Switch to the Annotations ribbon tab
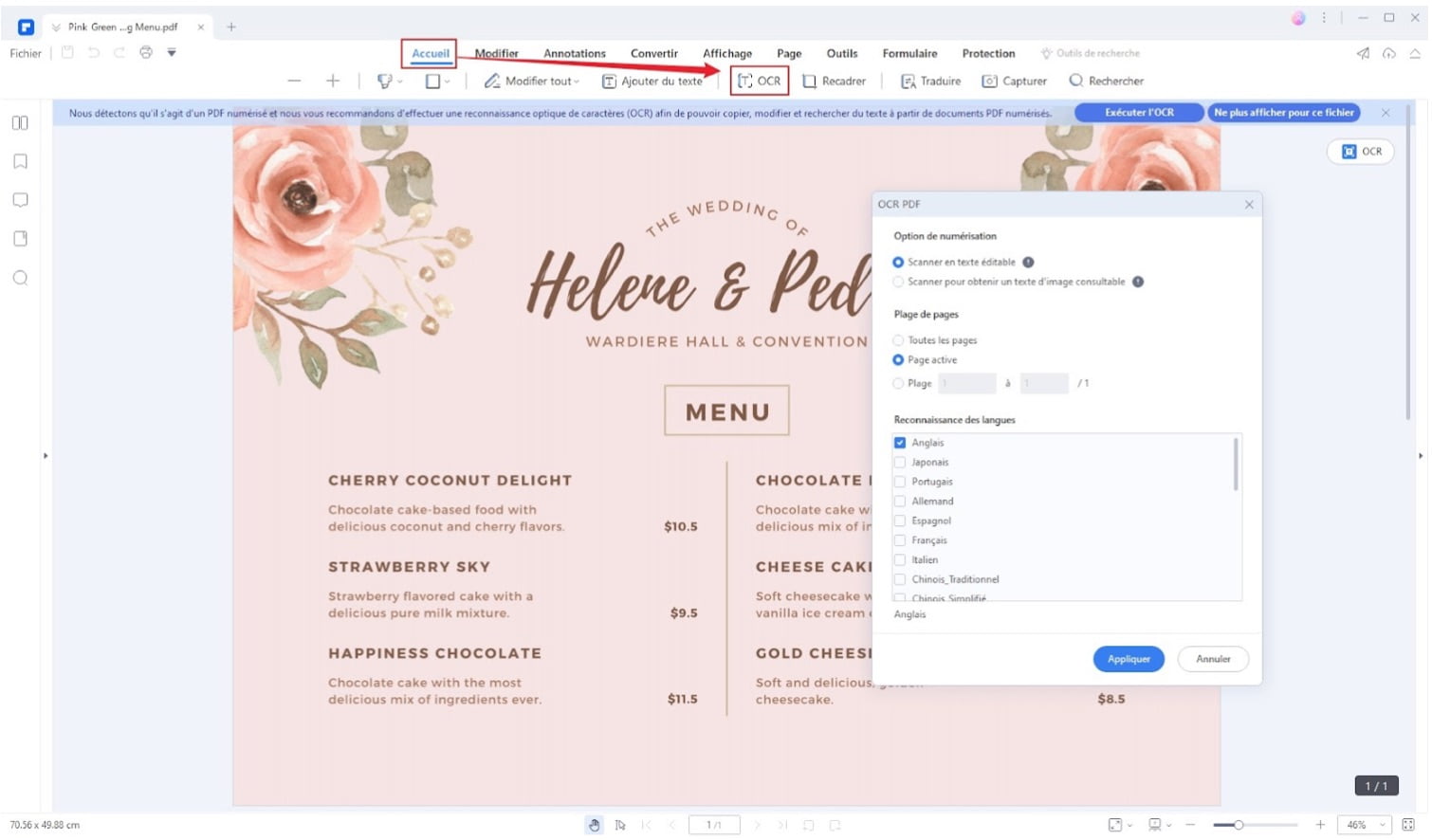This screenshot has height=840, width=1432. coord(575,53)
